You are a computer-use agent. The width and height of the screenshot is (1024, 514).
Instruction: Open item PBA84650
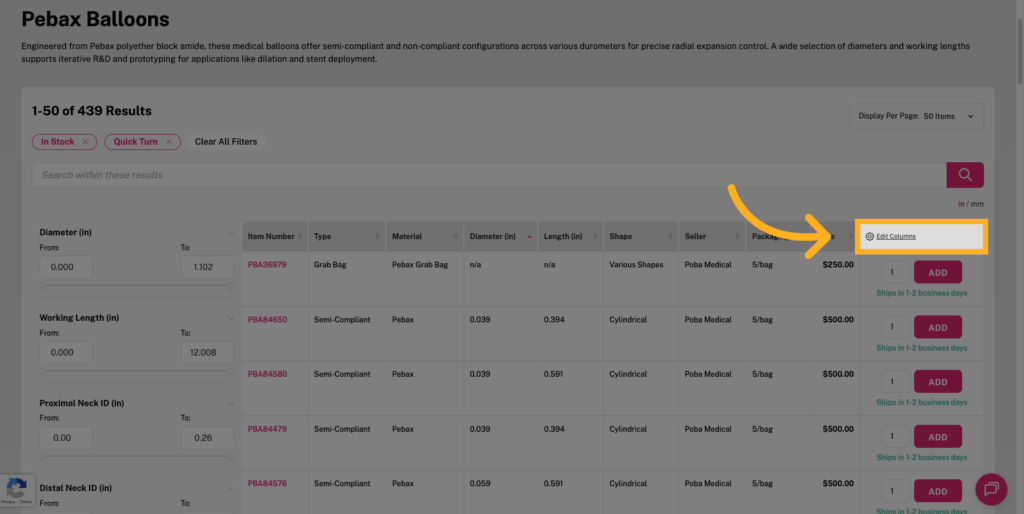[x=267, y=320]
